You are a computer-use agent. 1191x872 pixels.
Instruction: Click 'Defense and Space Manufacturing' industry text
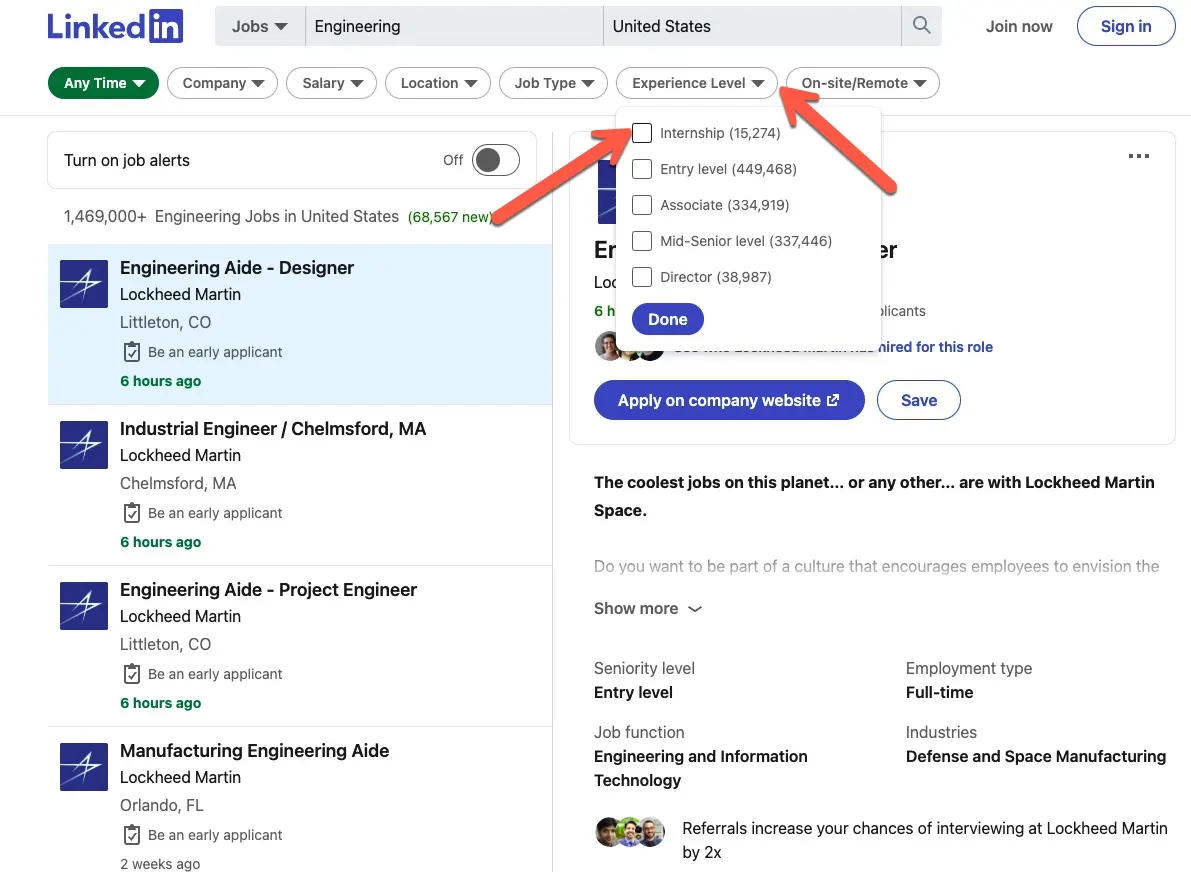point(1036,757)
